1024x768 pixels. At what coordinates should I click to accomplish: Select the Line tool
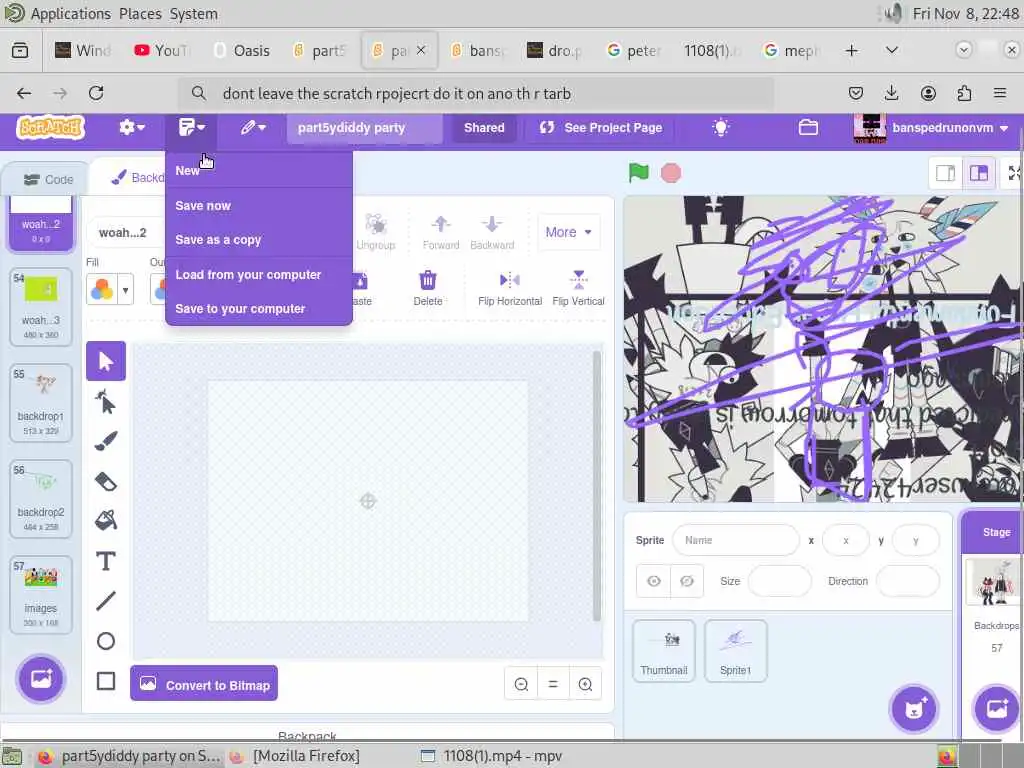106,601
